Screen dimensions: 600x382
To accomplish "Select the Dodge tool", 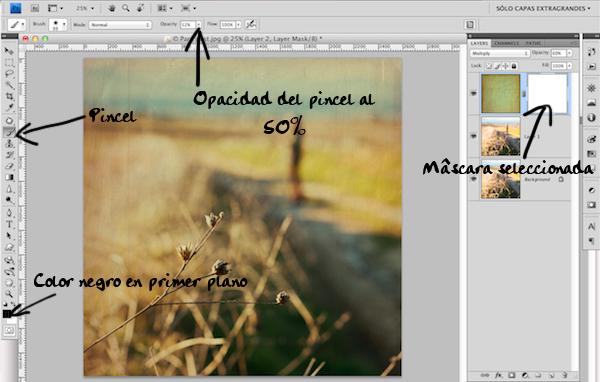I will pos(9,200).
